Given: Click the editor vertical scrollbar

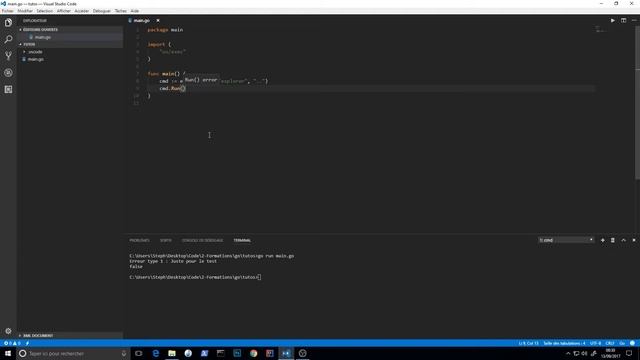Looking at the screenshot, I should [637, 102].
